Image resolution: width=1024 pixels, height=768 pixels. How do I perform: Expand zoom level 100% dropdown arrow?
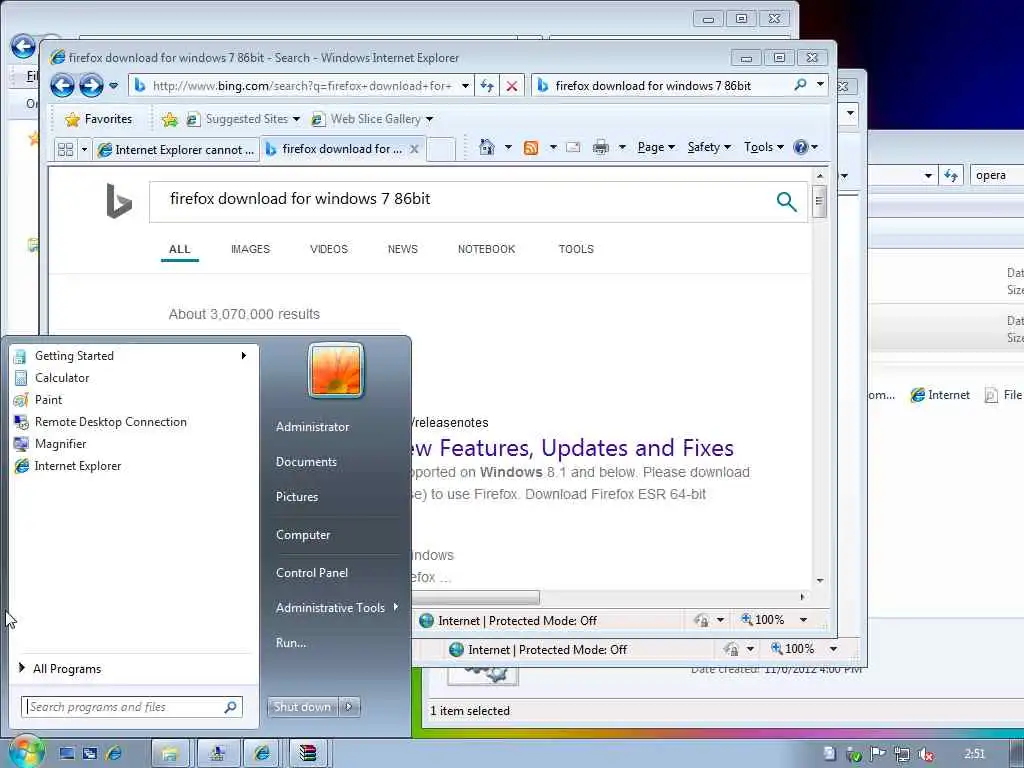tap(803, 620)
